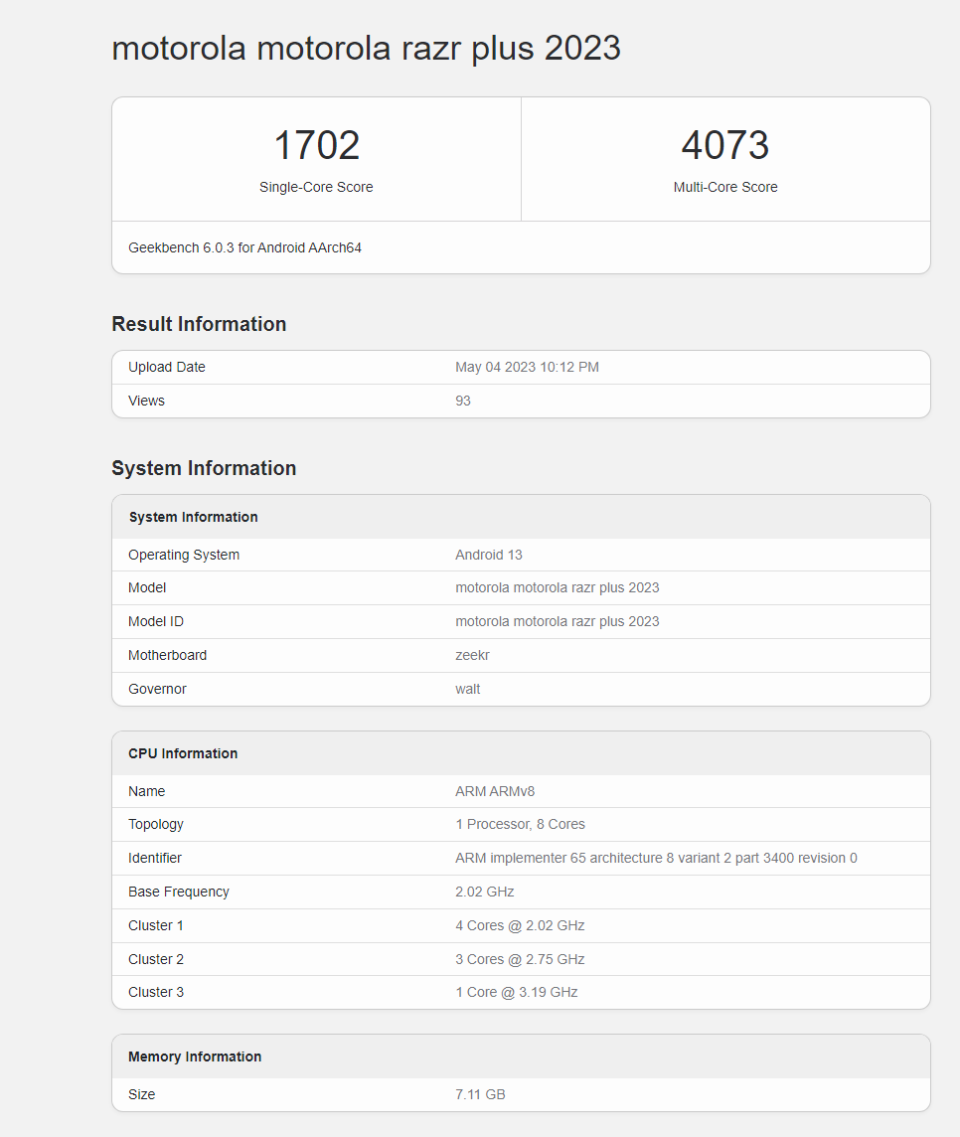Click the Governor value walt

(468, 689)
